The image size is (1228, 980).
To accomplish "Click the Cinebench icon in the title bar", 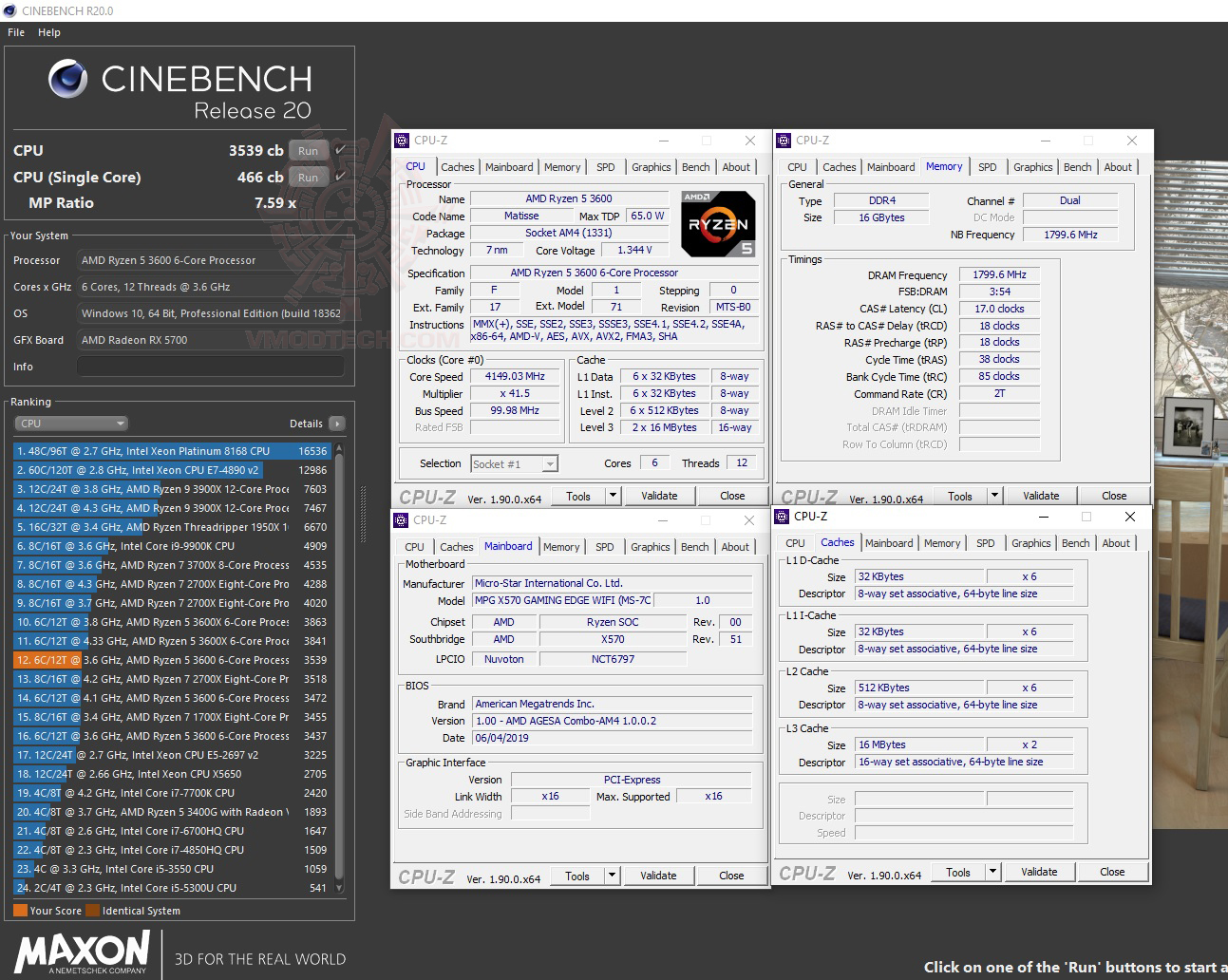I will [x=10, y=10].
